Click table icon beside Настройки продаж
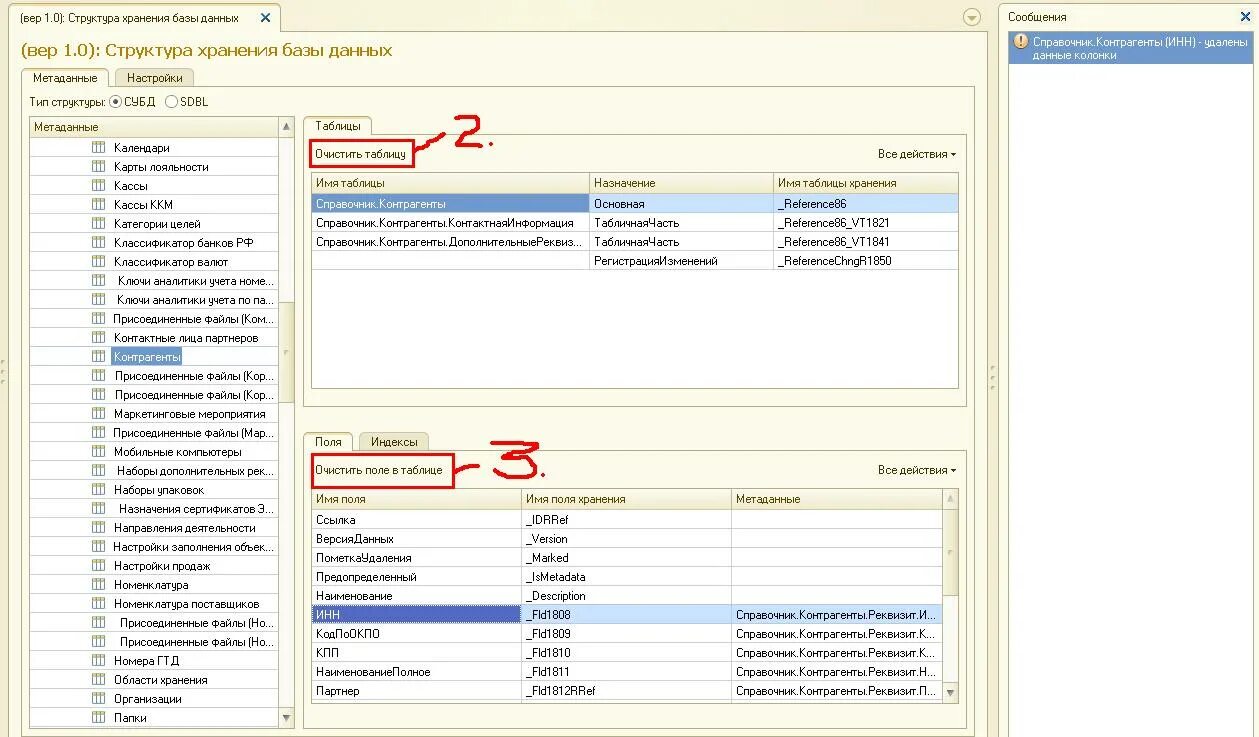 click(x=98, y=565)
